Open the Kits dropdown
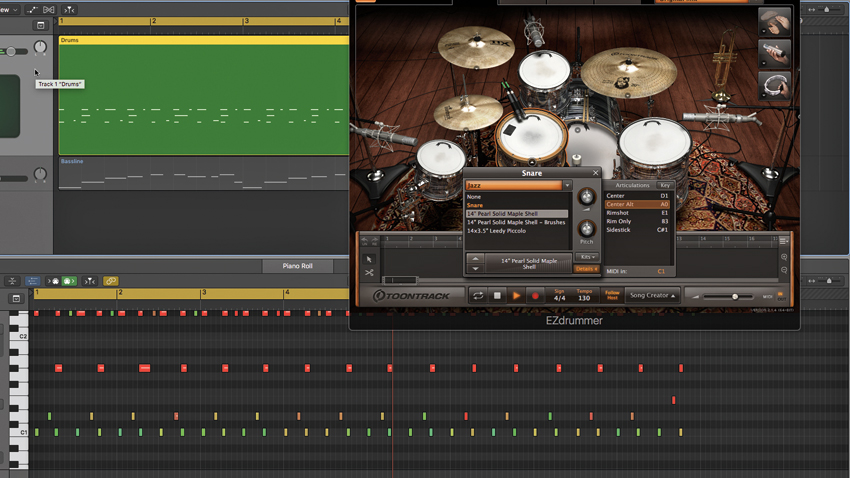The image size is (850, 478). pyautogui.click(x=587, y=257)
